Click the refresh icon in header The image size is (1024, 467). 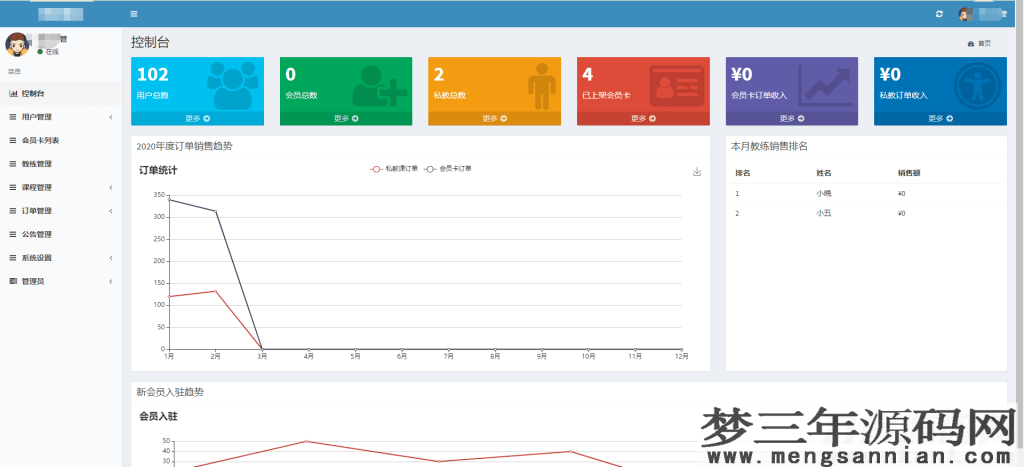click(939, 14)
